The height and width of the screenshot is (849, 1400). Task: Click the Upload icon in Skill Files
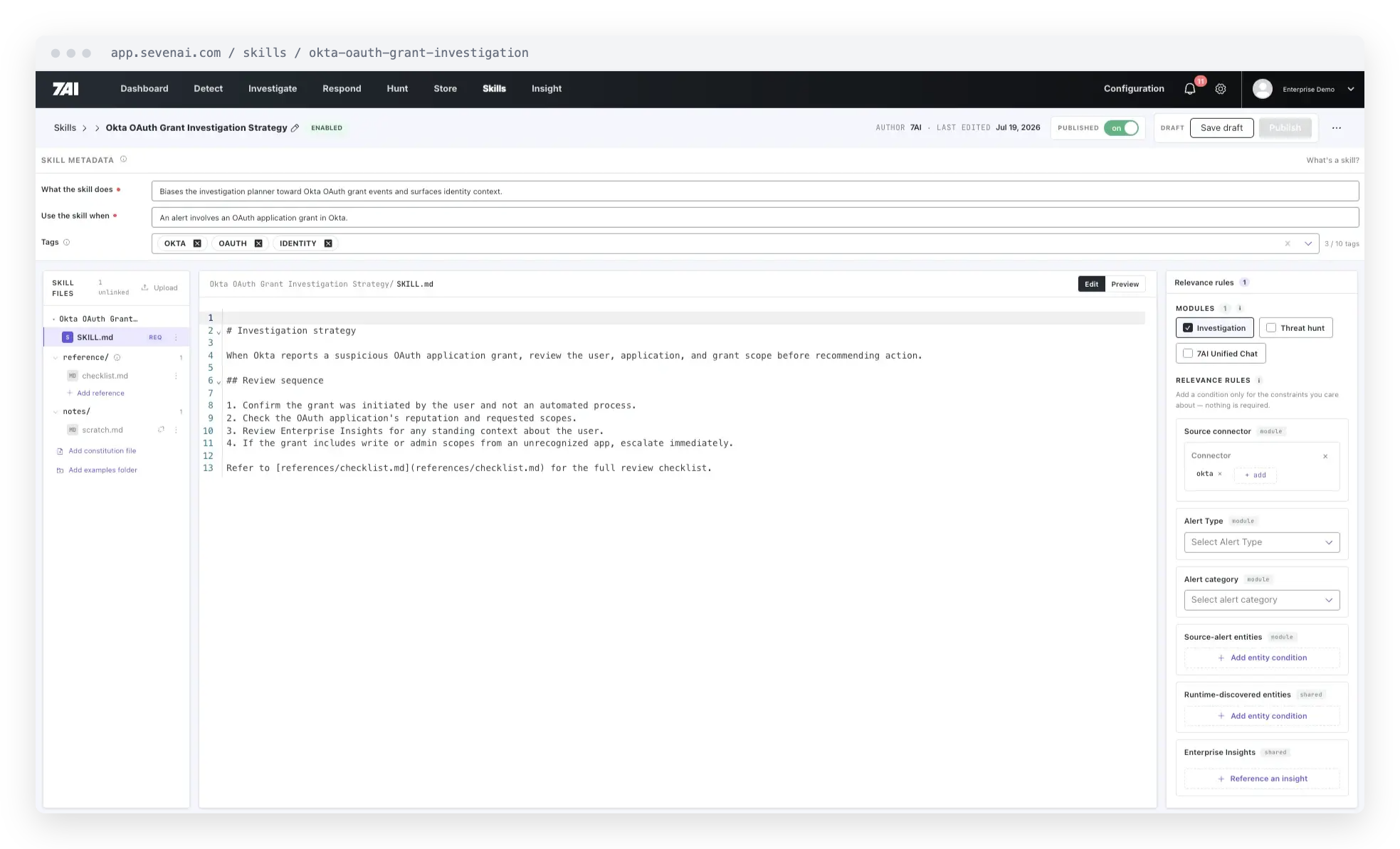[x=145, y=288]
